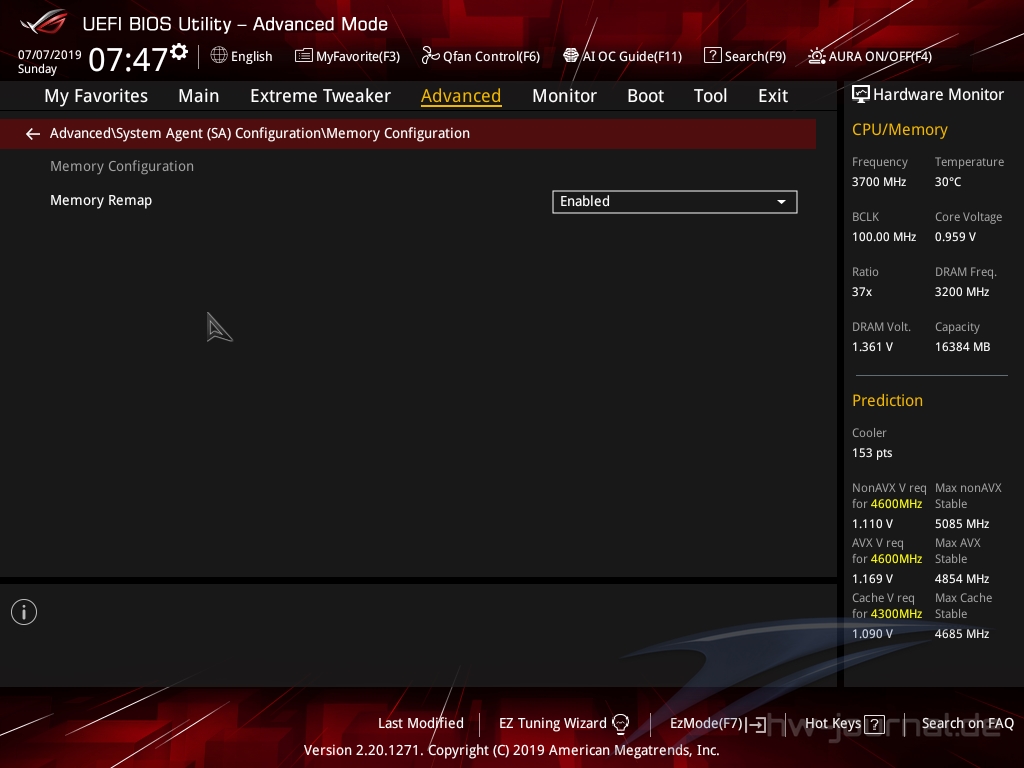Click the Core Voltage 0.959 V value
The height and width of the screenshot is (768, 1024).
[955, 237]
